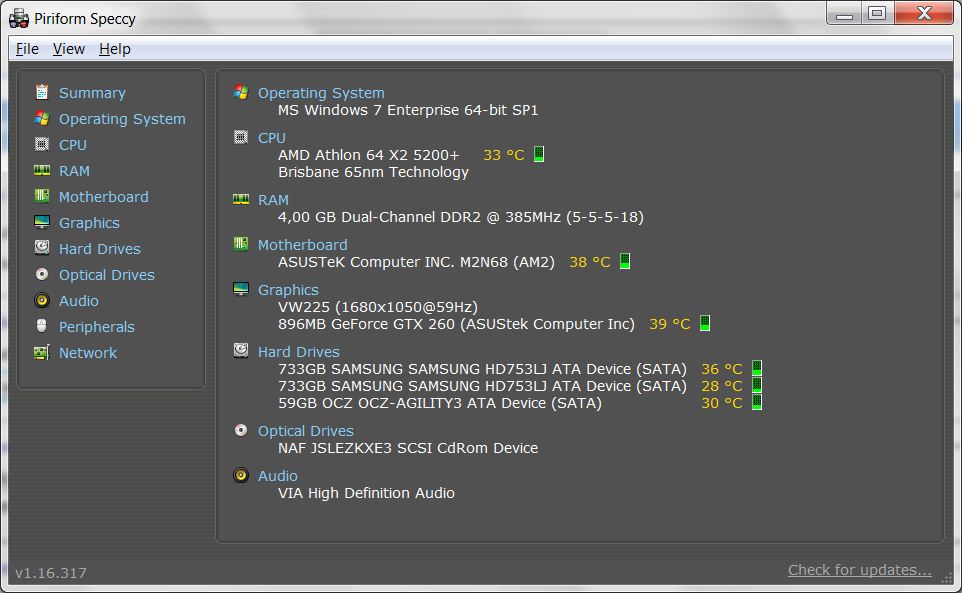Click the Hard Drives icon in sidebar
962x593 pixels.
pyautogui.click(x=42, y=248)
